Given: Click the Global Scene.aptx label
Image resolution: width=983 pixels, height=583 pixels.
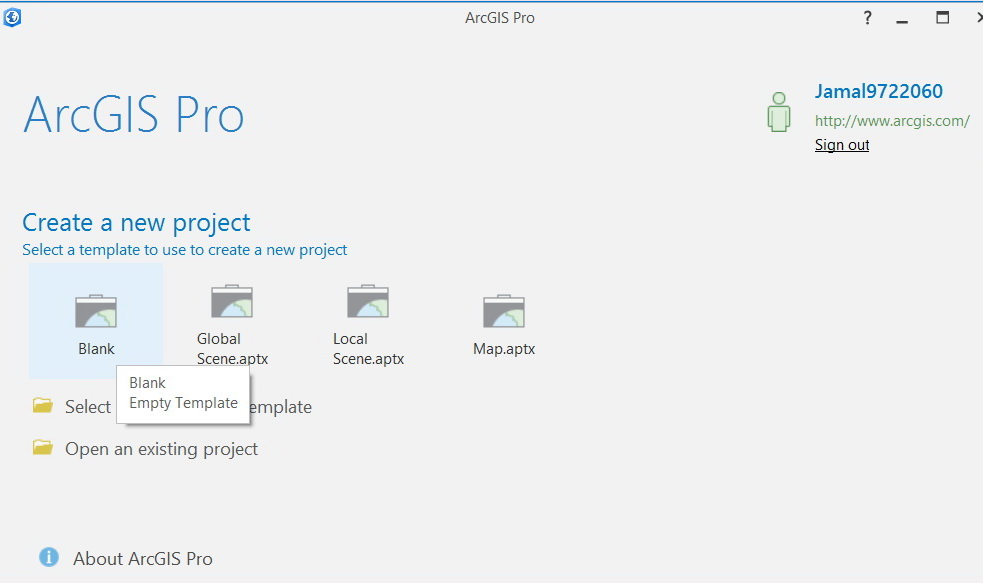Looking at the screenshot, I should (232, 349).
